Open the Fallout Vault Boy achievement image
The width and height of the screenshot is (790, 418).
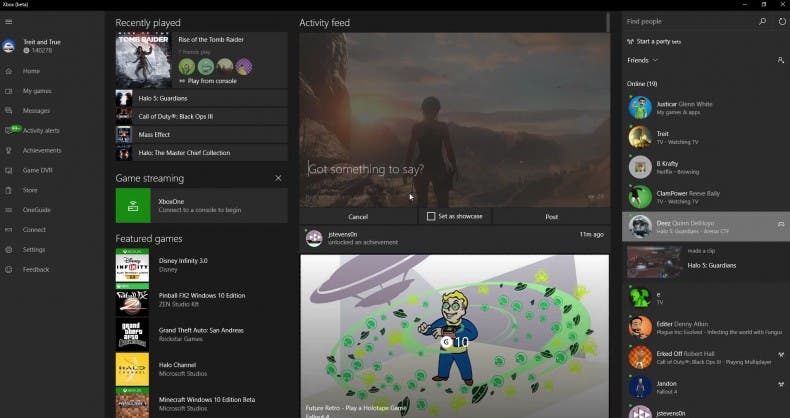pos(454,336)
